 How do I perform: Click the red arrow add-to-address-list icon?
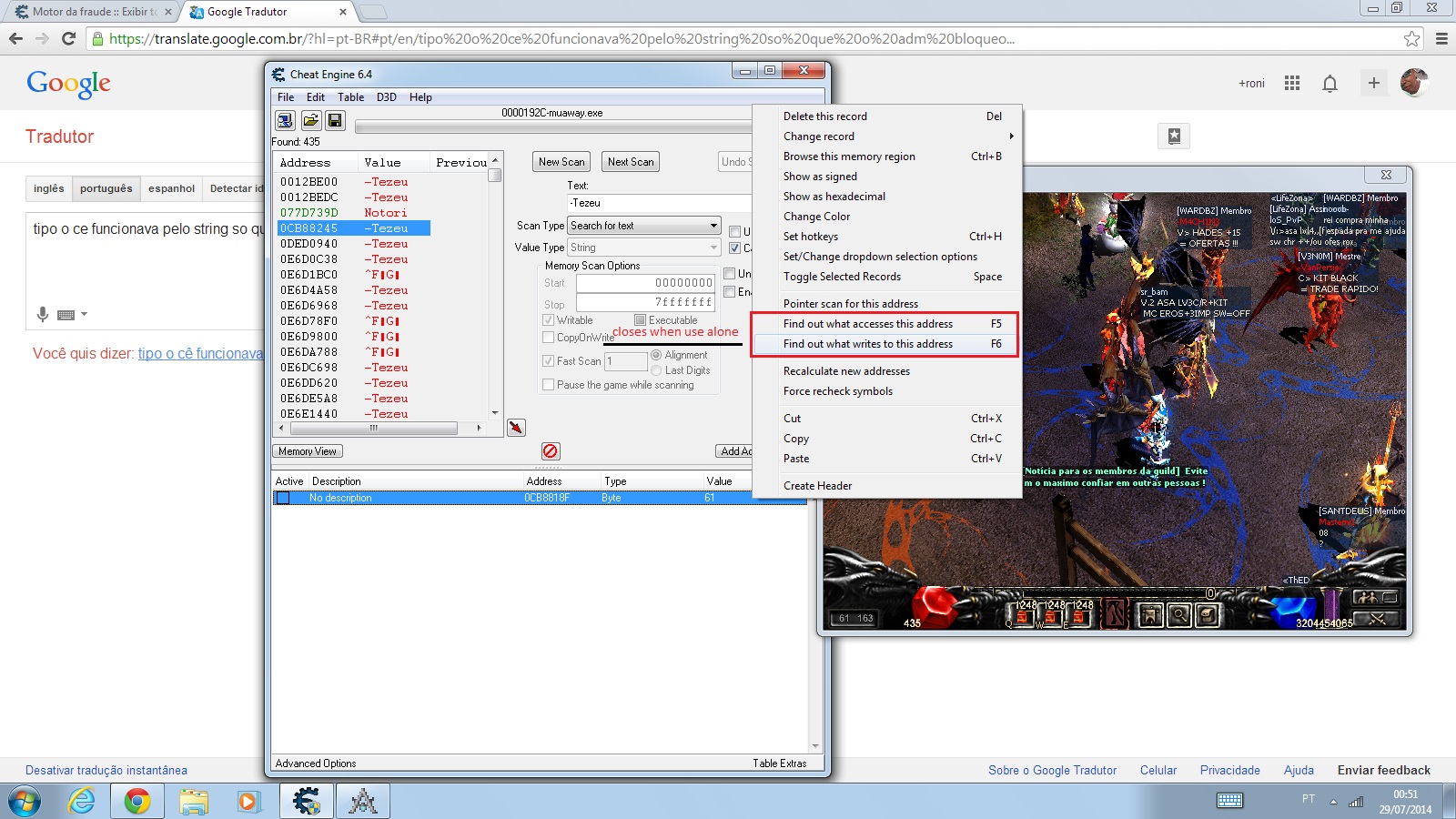(x=516, y=428)
